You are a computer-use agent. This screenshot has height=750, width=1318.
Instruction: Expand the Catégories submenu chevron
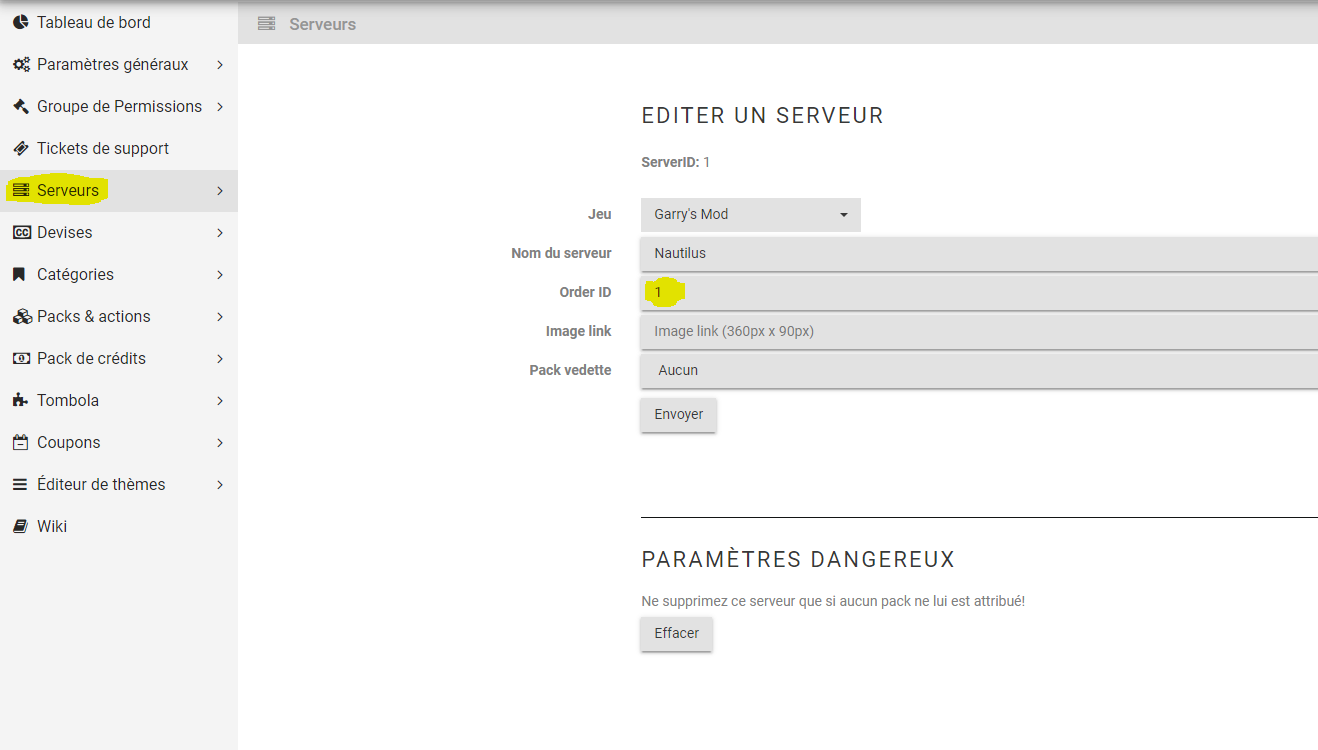coord(220,274)
